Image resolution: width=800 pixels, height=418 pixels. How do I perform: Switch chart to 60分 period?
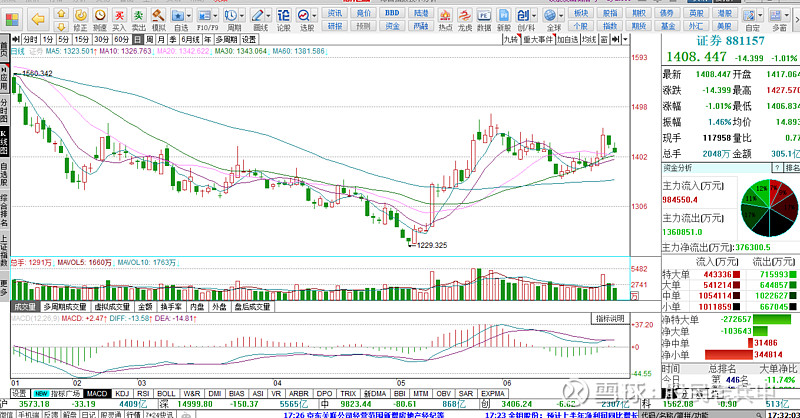point(121,38)
